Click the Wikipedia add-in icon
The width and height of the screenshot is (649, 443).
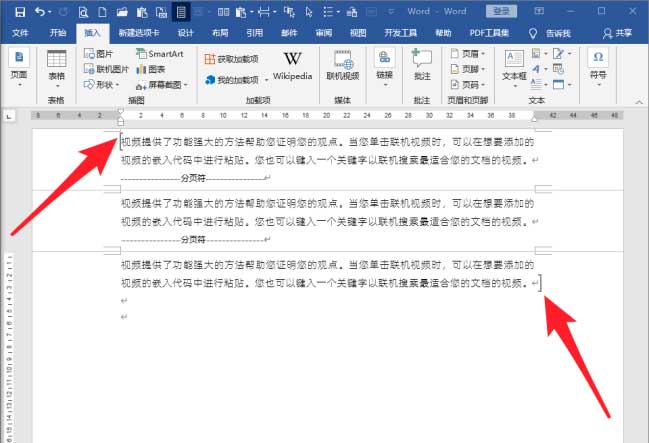pos(292,65)
